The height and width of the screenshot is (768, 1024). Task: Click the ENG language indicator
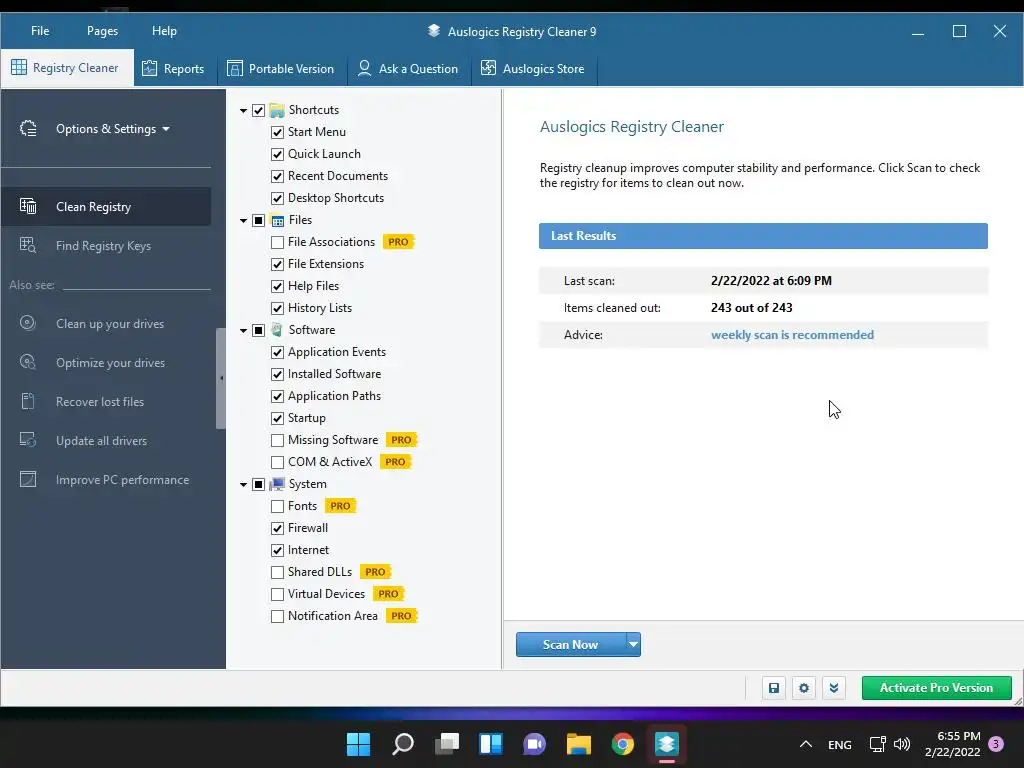839,744
